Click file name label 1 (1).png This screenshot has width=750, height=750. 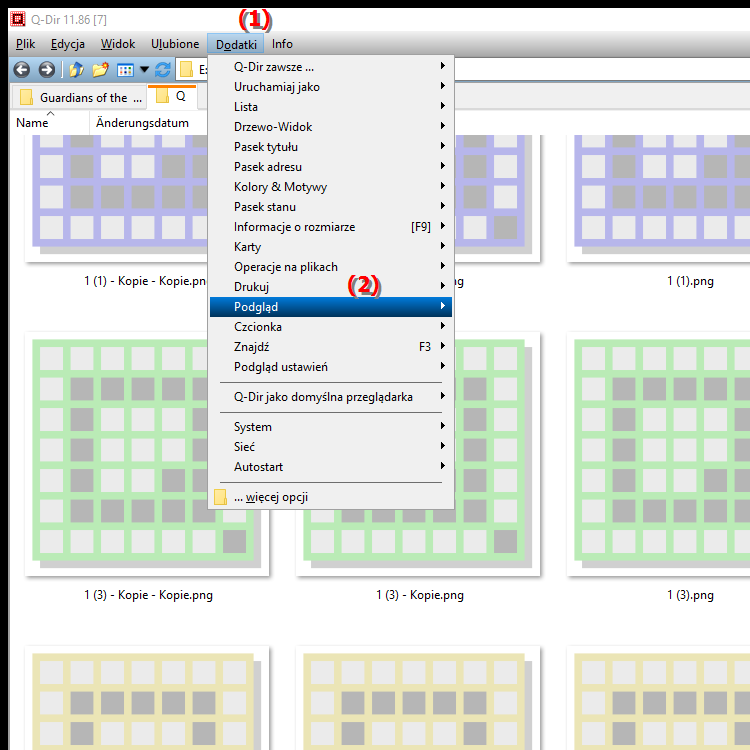(690, 281)
